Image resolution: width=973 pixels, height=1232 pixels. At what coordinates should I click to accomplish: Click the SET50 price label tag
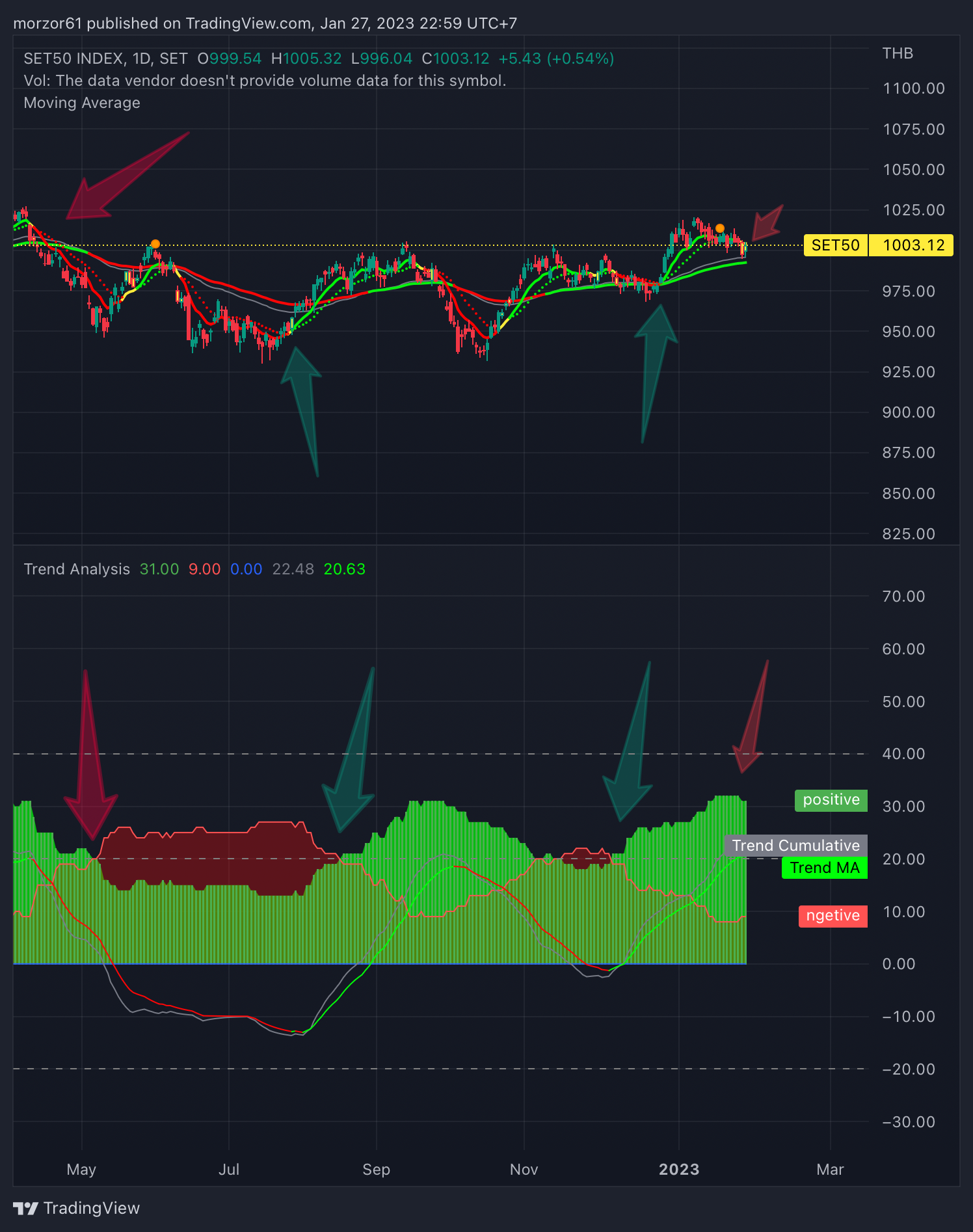[x=836, y=245]
